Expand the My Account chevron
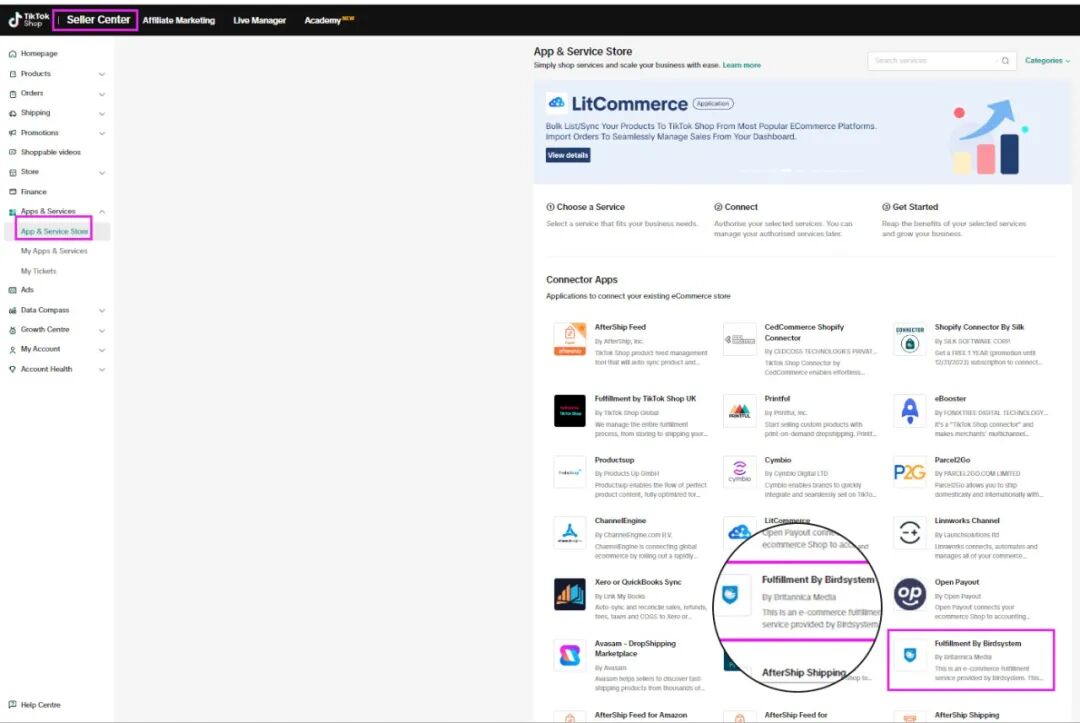 [102, 350]
